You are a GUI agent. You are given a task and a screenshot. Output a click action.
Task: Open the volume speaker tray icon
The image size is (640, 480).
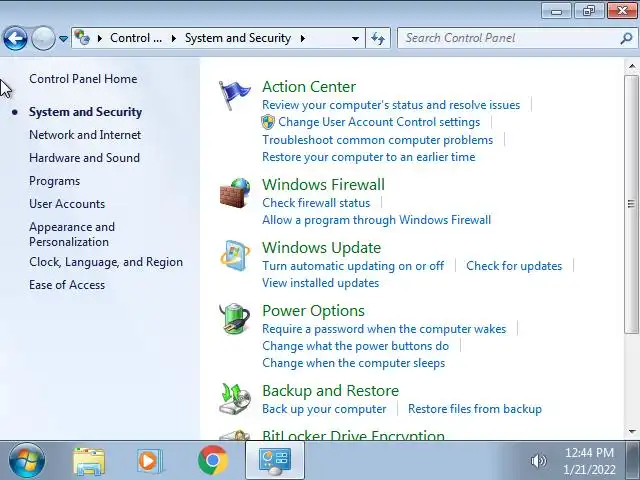pos(538,461)
